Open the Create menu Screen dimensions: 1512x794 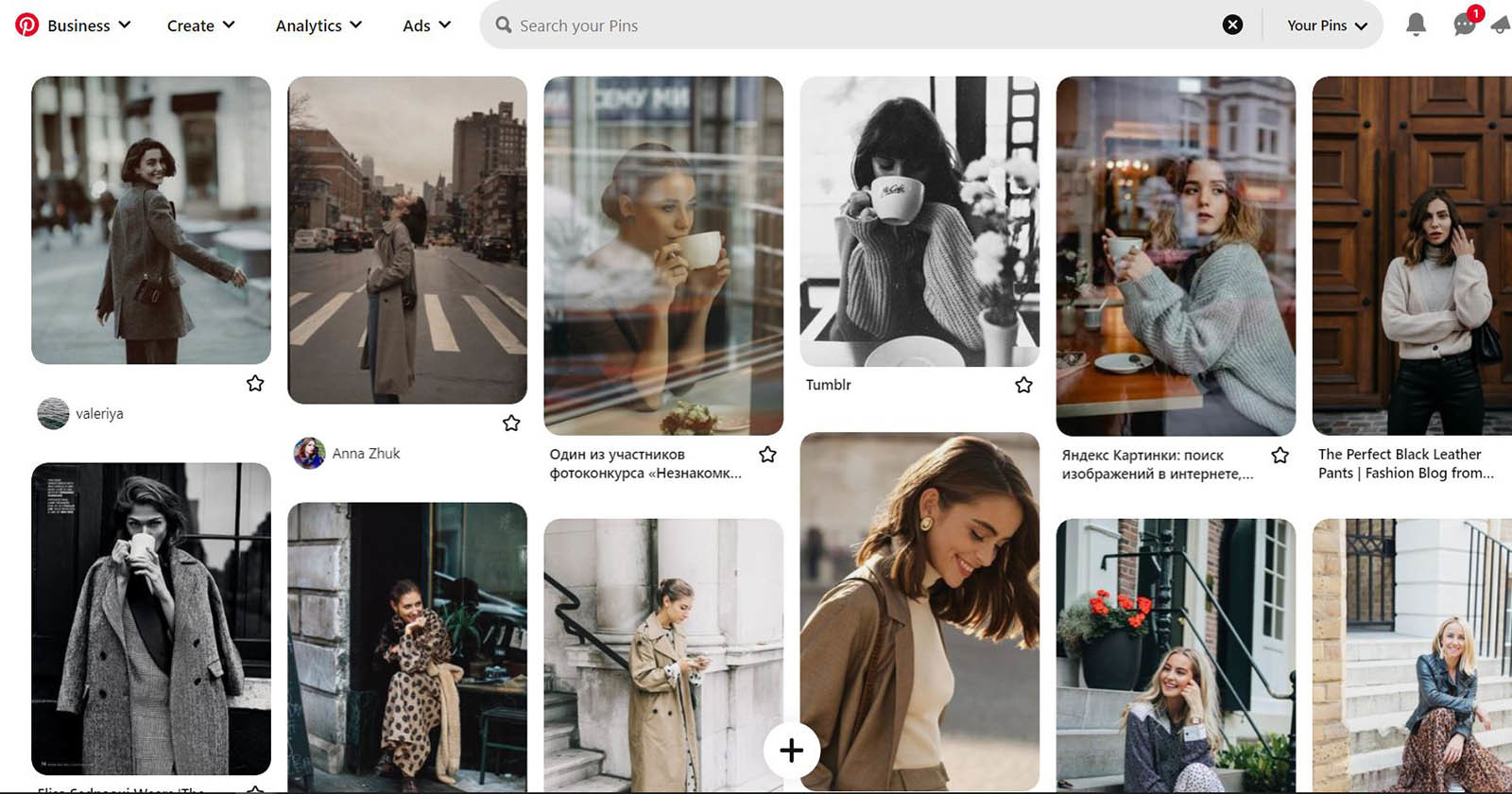click(200, 26)
